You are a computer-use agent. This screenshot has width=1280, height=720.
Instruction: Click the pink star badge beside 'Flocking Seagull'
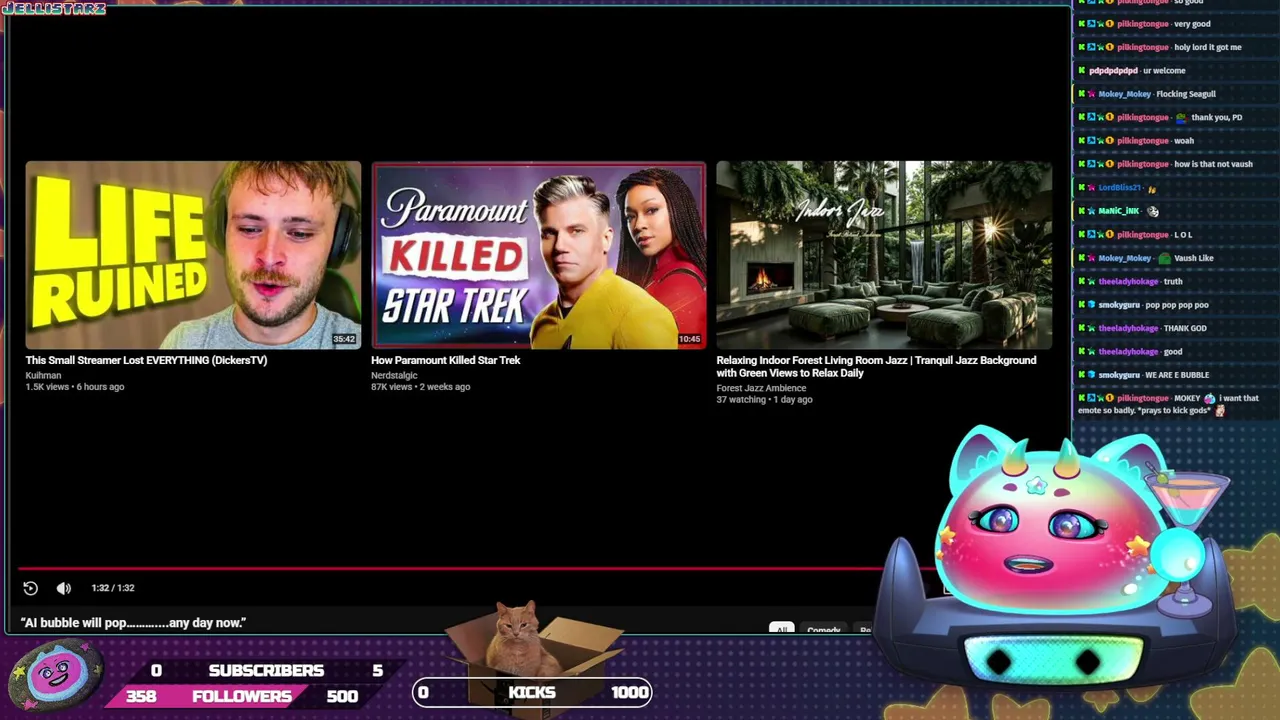coord(1092,94)
